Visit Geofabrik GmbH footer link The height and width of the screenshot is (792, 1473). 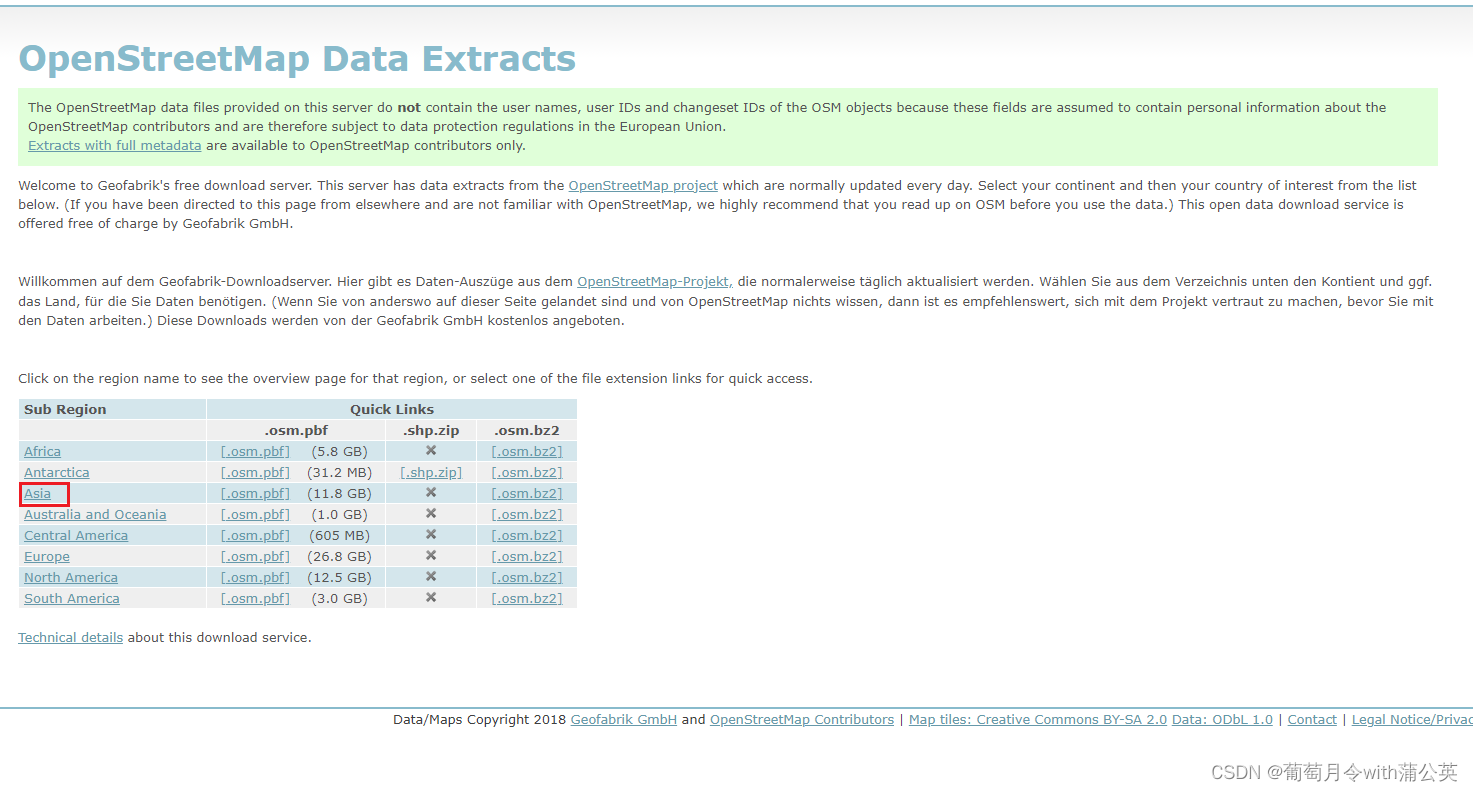click(624, 720)
